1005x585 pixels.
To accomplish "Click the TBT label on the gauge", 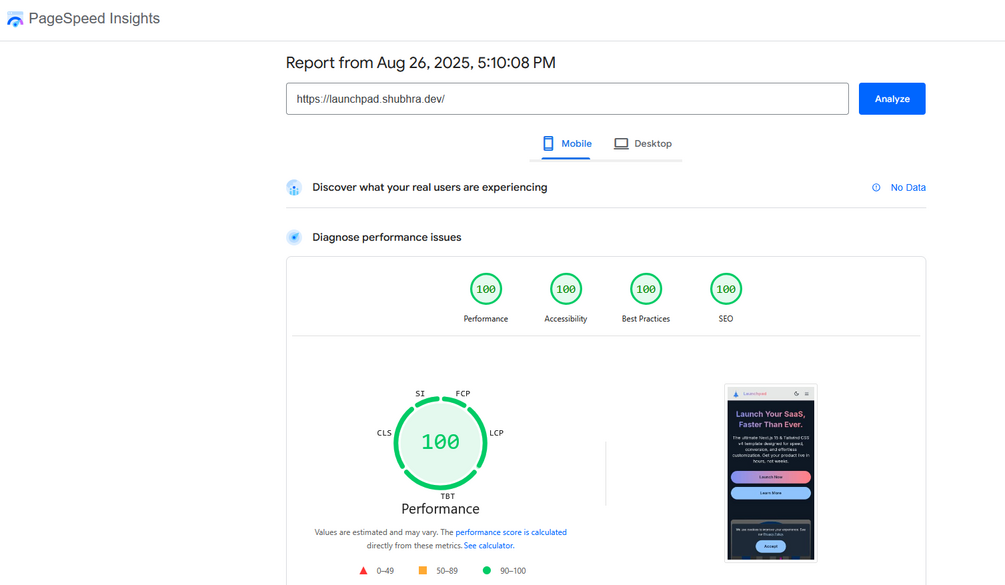I will [x=447, y=496].
